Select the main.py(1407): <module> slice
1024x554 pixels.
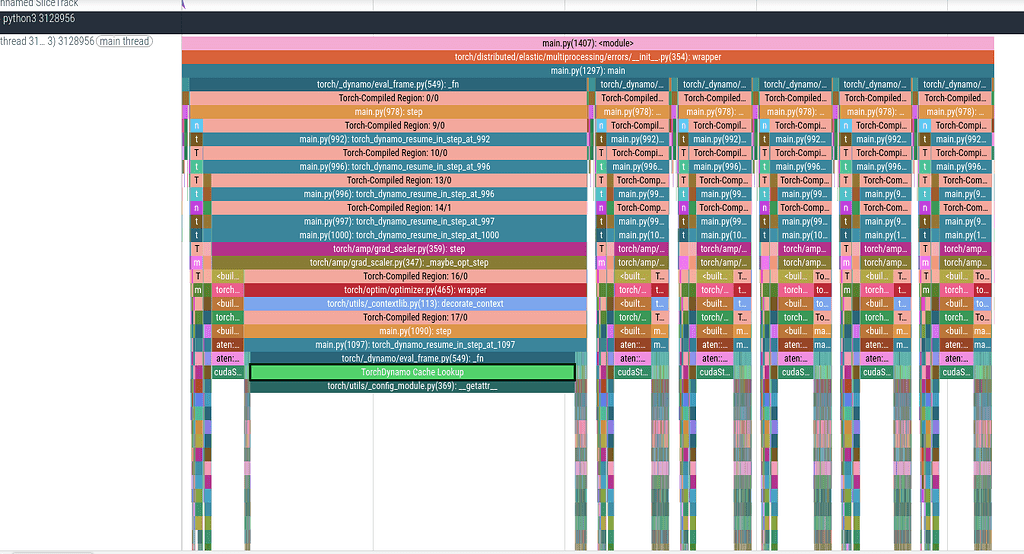click(587, 43)
